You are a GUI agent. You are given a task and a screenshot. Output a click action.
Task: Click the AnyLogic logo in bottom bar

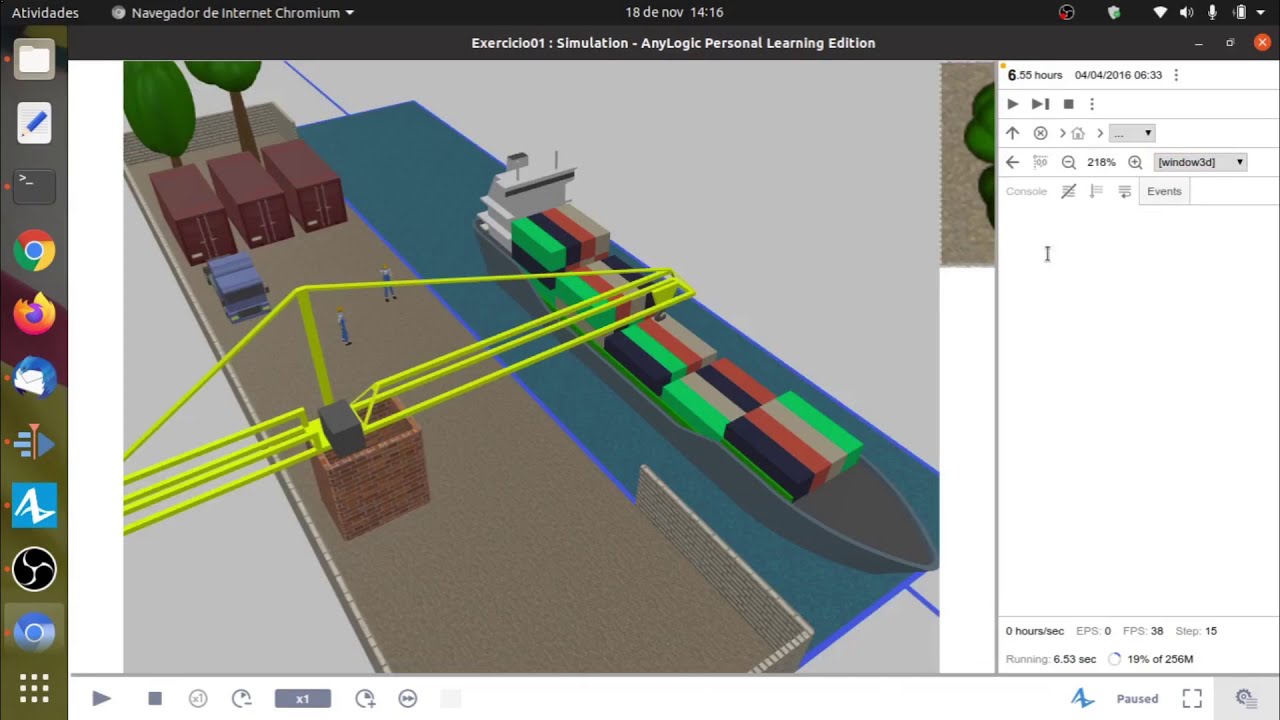1083,698
